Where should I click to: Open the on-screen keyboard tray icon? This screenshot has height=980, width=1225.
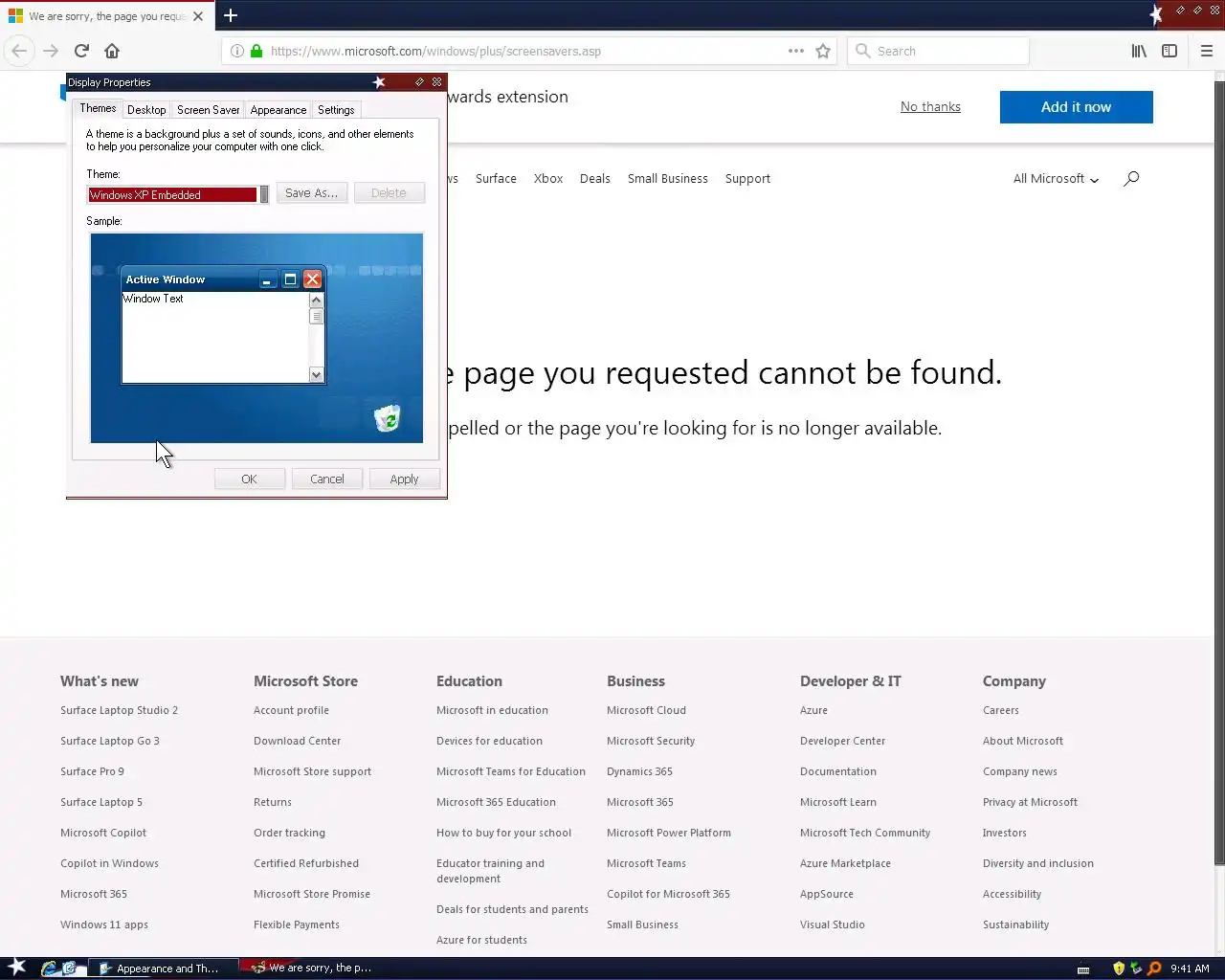pyautogui.click(x=1083, y=969)
